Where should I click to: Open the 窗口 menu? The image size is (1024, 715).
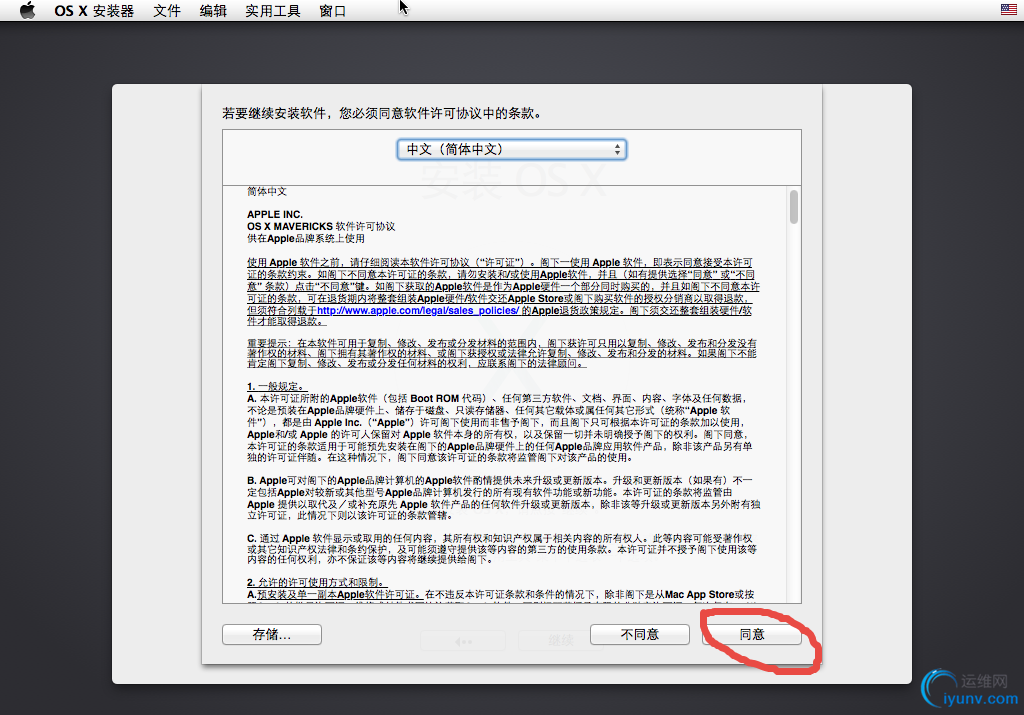[332, 11]
